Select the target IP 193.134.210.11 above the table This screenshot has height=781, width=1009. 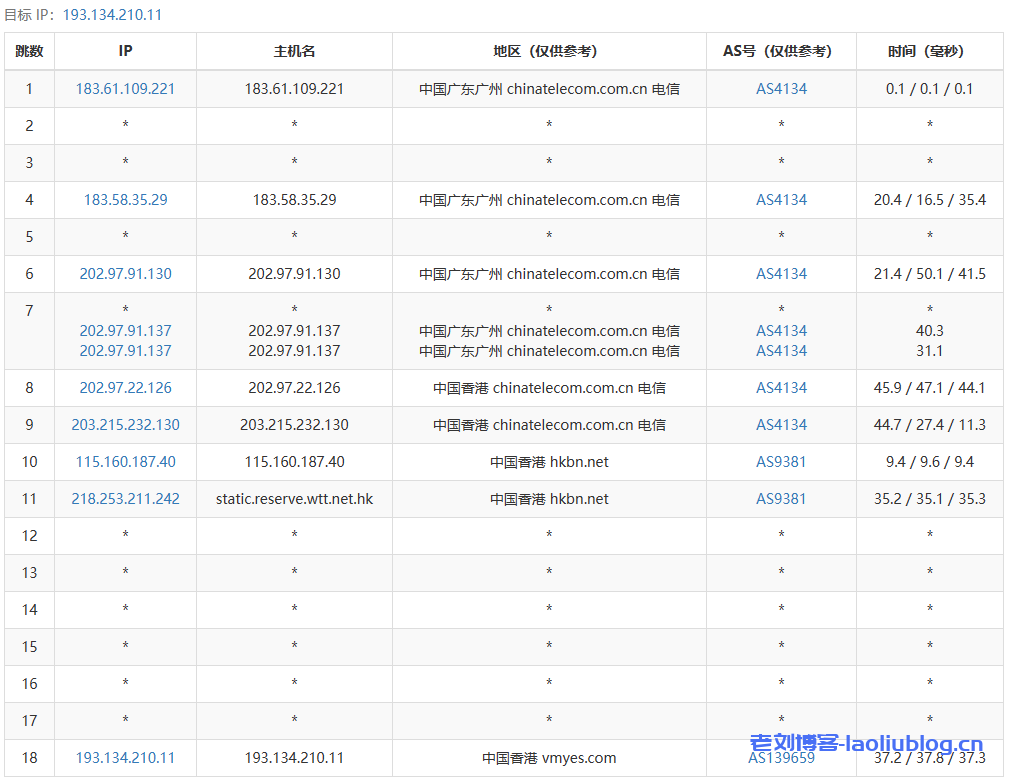tap(112, 15)
